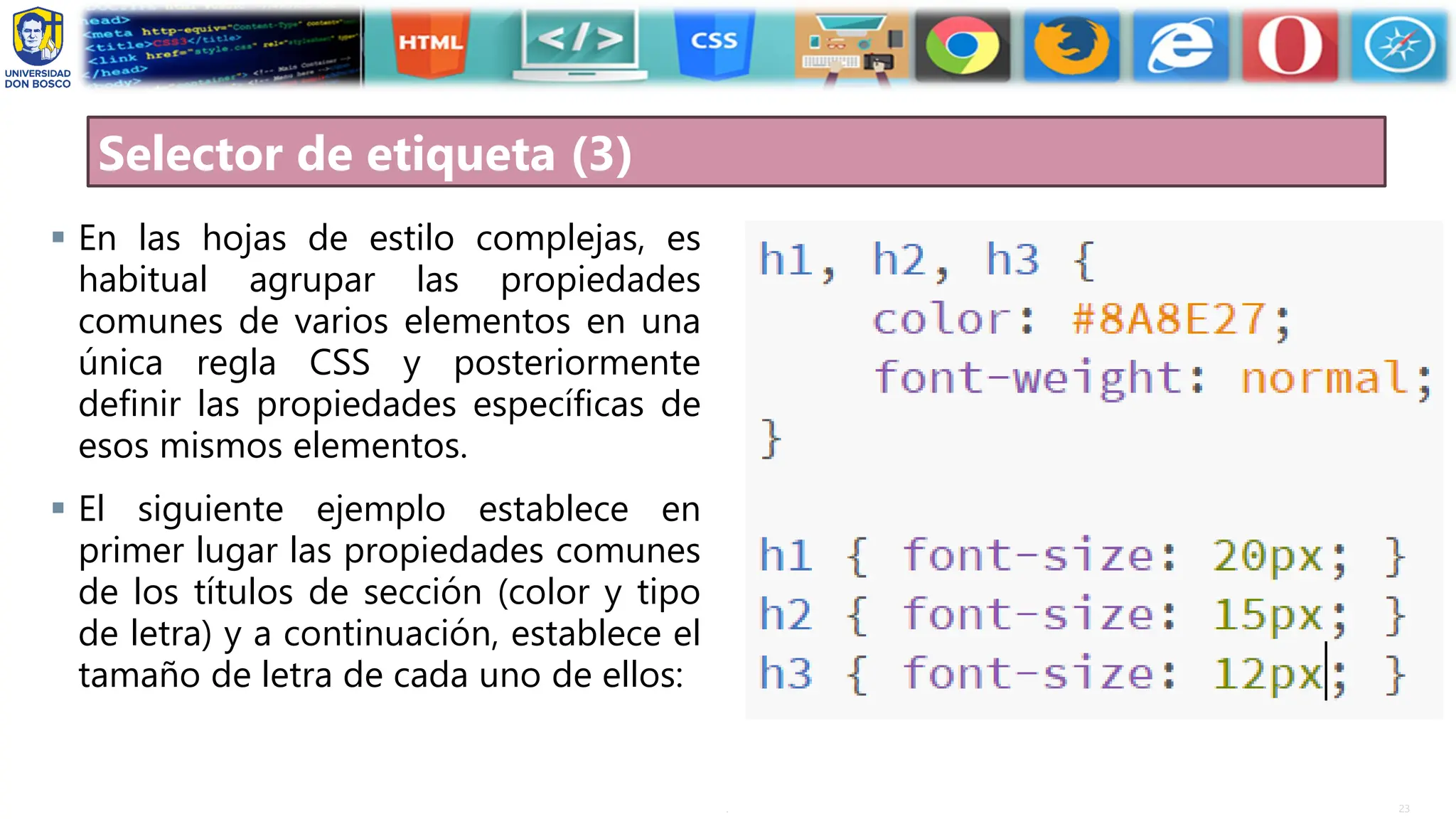Click the first bullet paragraph about hojas de estilo
Viewport: 1456px width, 819px height.
(x=389, y=341)
